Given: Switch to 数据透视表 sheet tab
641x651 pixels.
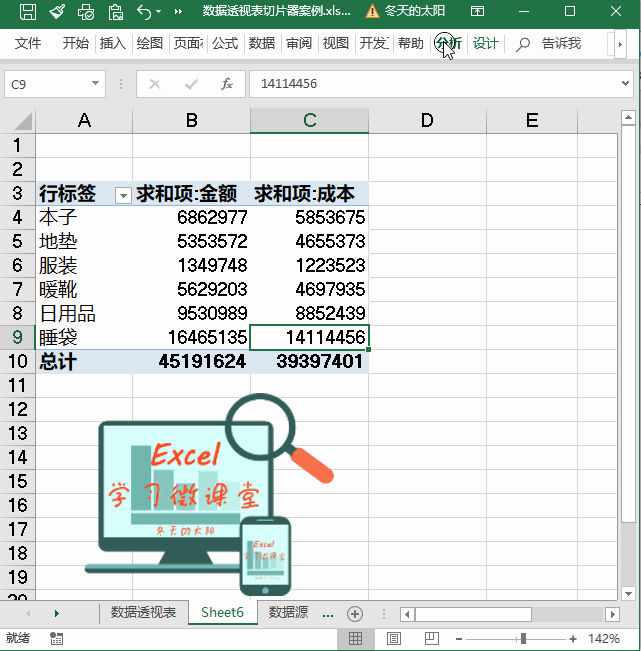Looking at the screenshot, I should click(x=143, y=612).
